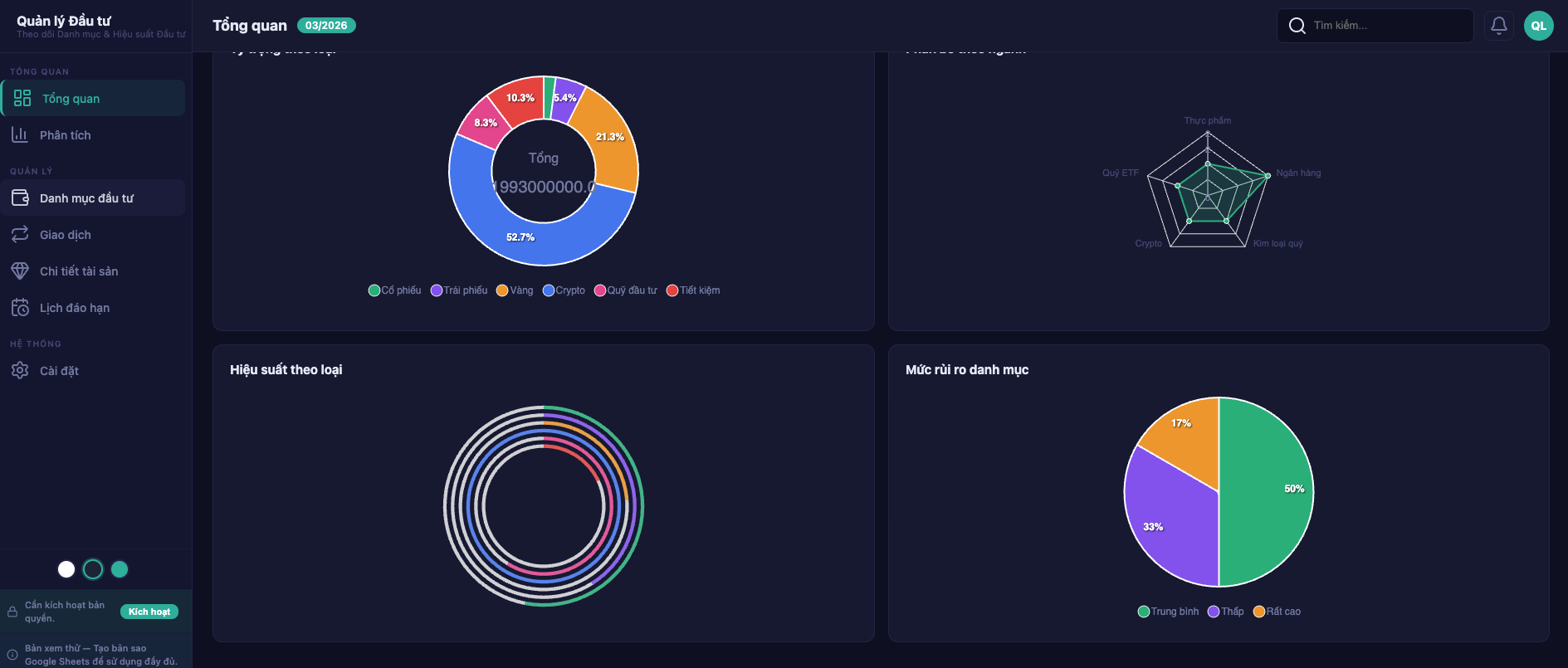Screen dimensions: 1568x668
Task: Toggle Rất cao legend in risk chart
Action: click(1277, 612)
